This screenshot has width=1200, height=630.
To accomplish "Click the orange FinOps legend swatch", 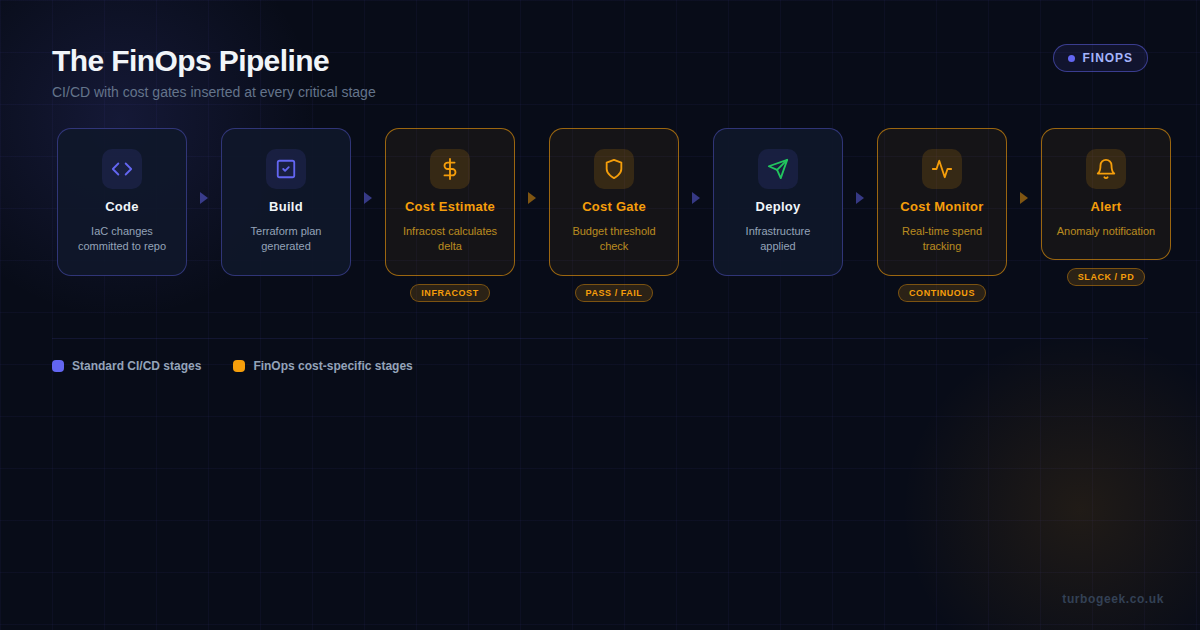I will [x=239, y=366].
